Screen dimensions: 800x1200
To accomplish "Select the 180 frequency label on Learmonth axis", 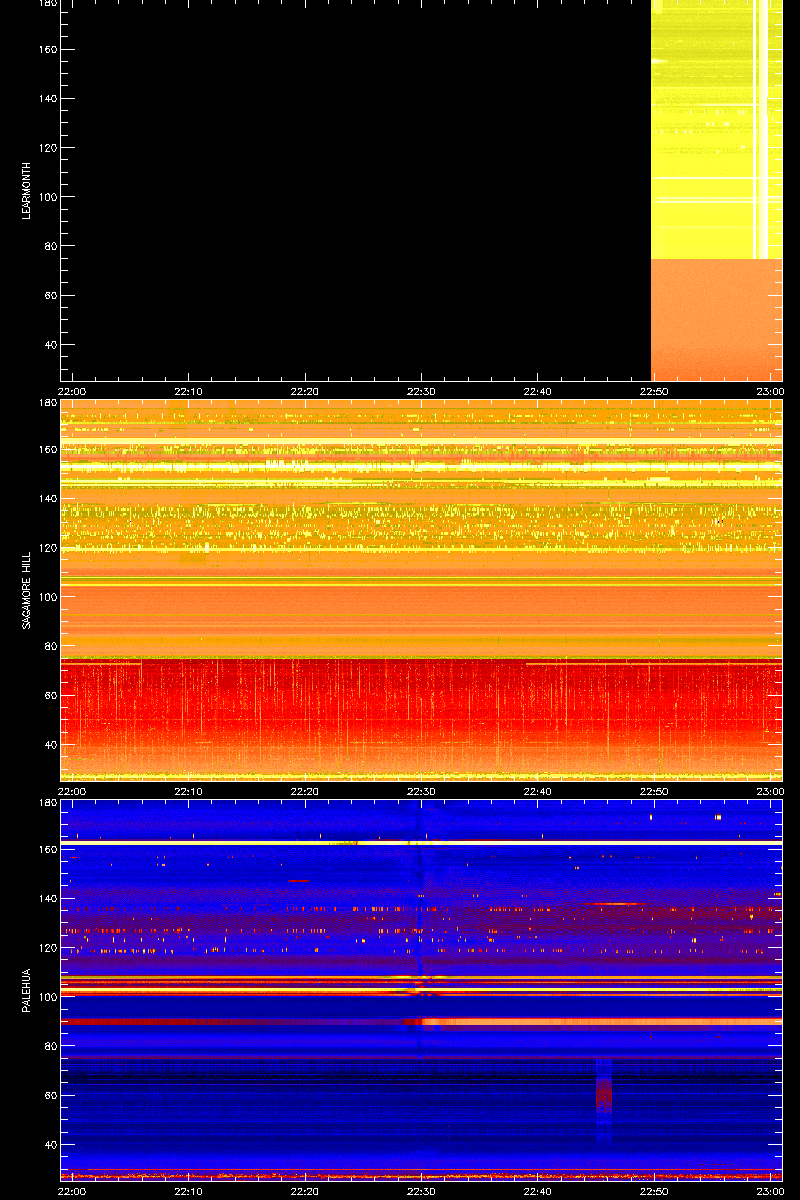I will [x=47, y=5].
